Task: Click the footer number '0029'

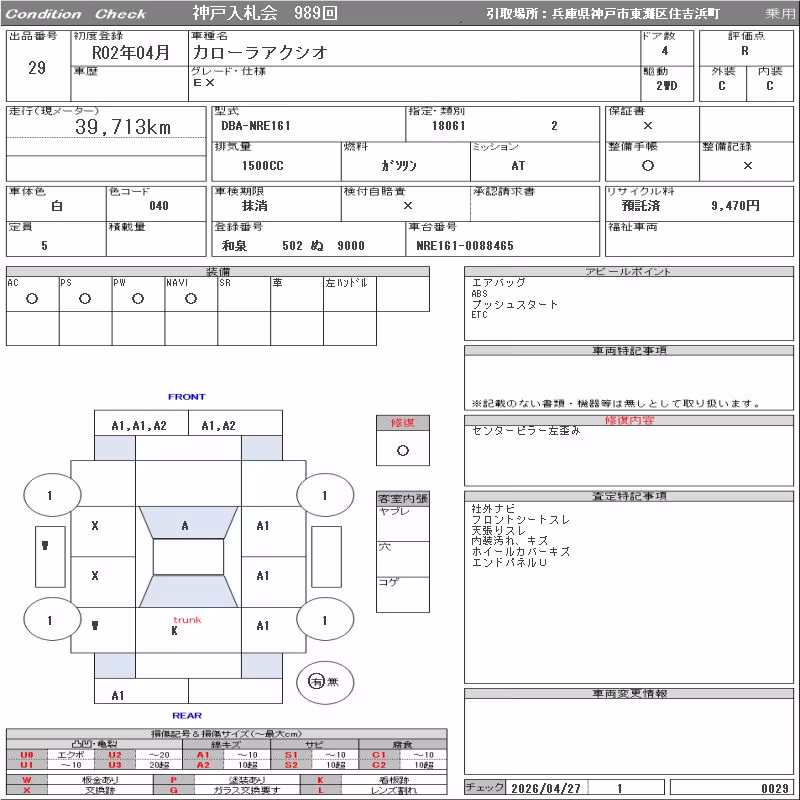Action: 775,788
